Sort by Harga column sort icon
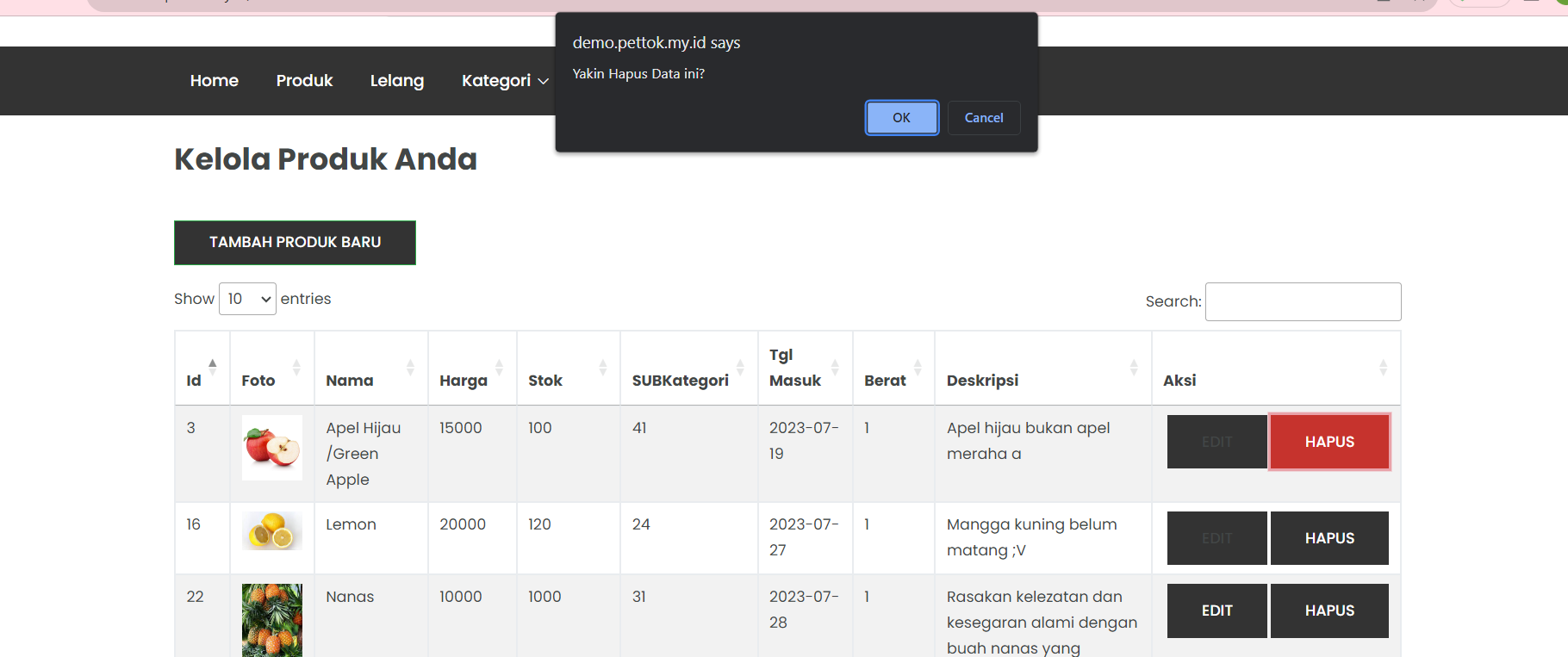The image size is (1568, 657). coord(499,368)
